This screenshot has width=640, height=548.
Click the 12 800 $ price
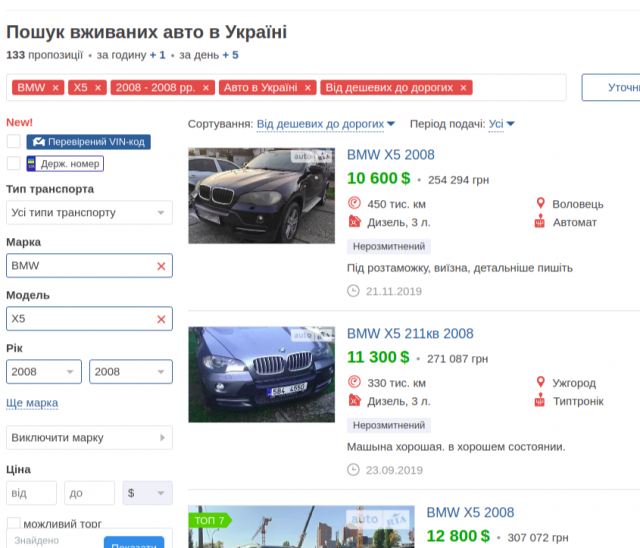click(458, 536)
